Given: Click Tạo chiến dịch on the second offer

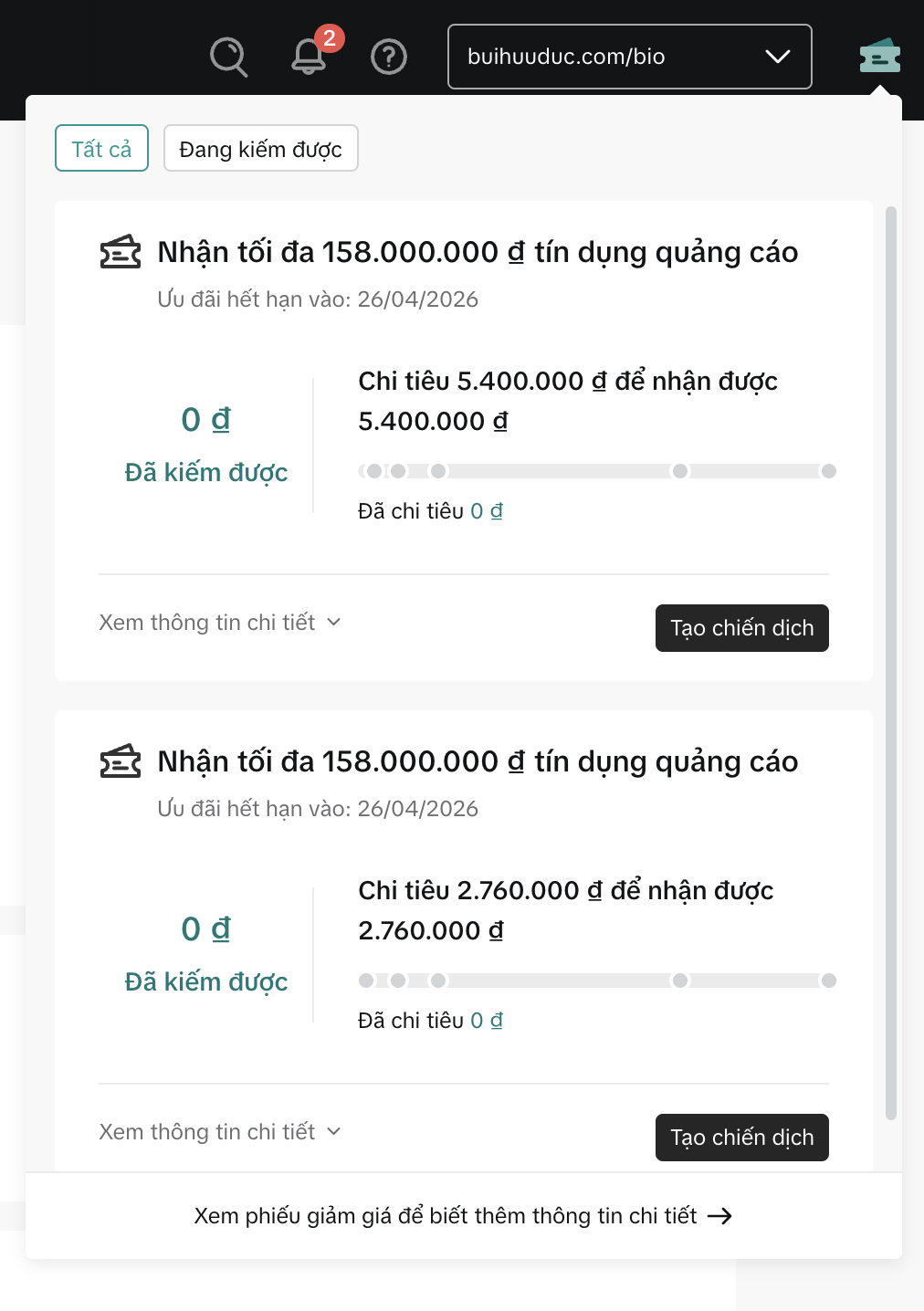Looking at the screenshot, I should pos(741,1137).
